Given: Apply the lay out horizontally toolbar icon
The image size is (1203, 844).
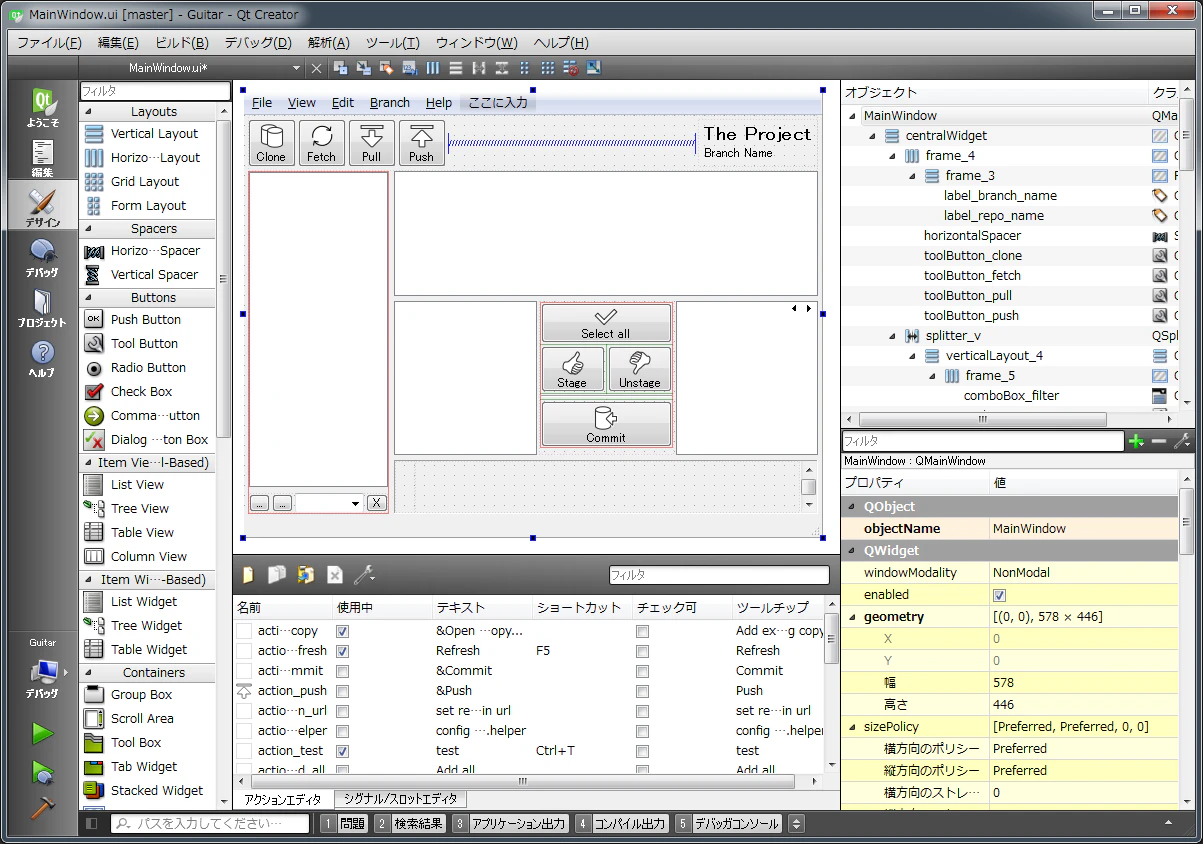Looking at the screenshot, I should [433, 68].
